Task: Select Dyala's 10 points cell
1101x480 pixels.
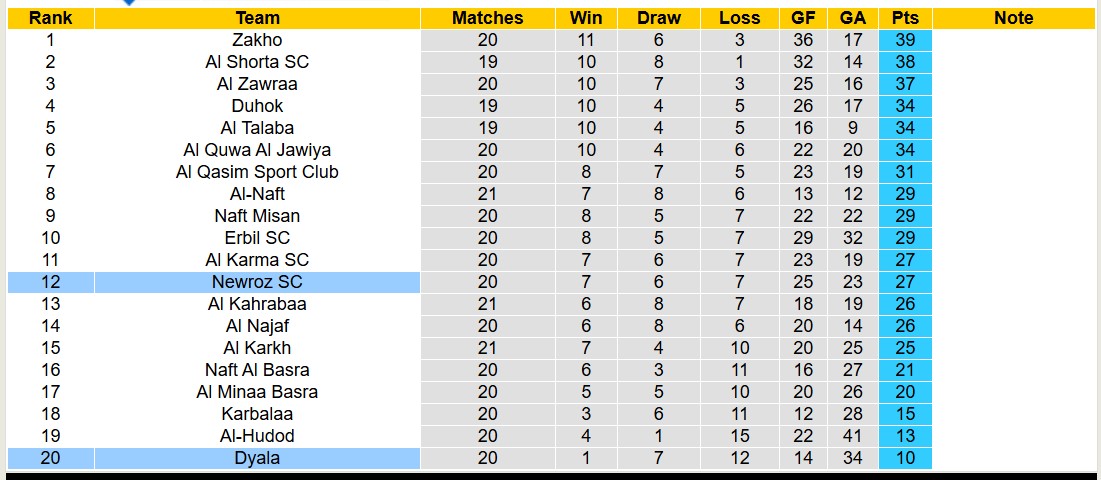Action: point(905,458)
